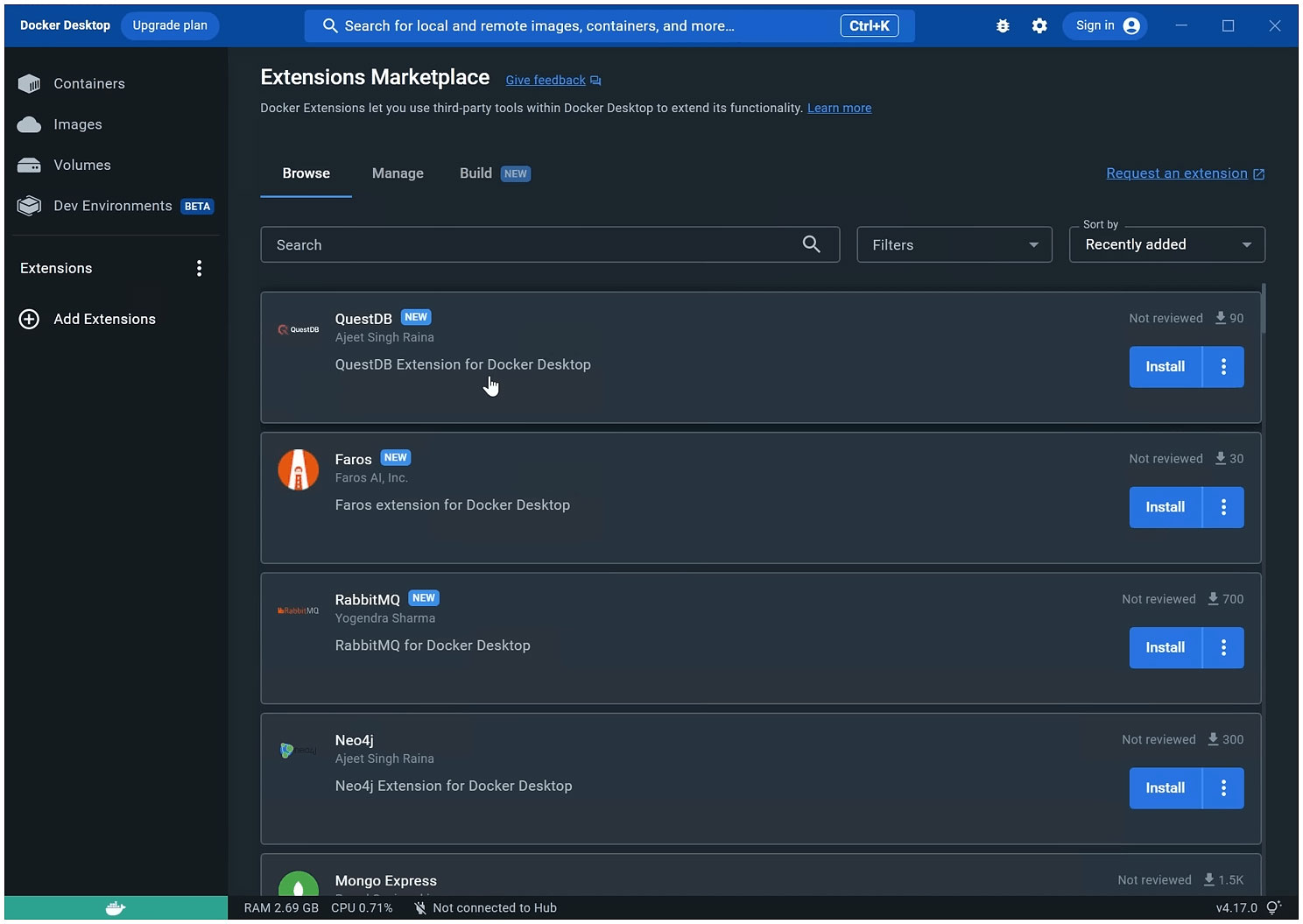Install the Faros extension
The width and height of the screenshot is (1303, 924).
1166,507
